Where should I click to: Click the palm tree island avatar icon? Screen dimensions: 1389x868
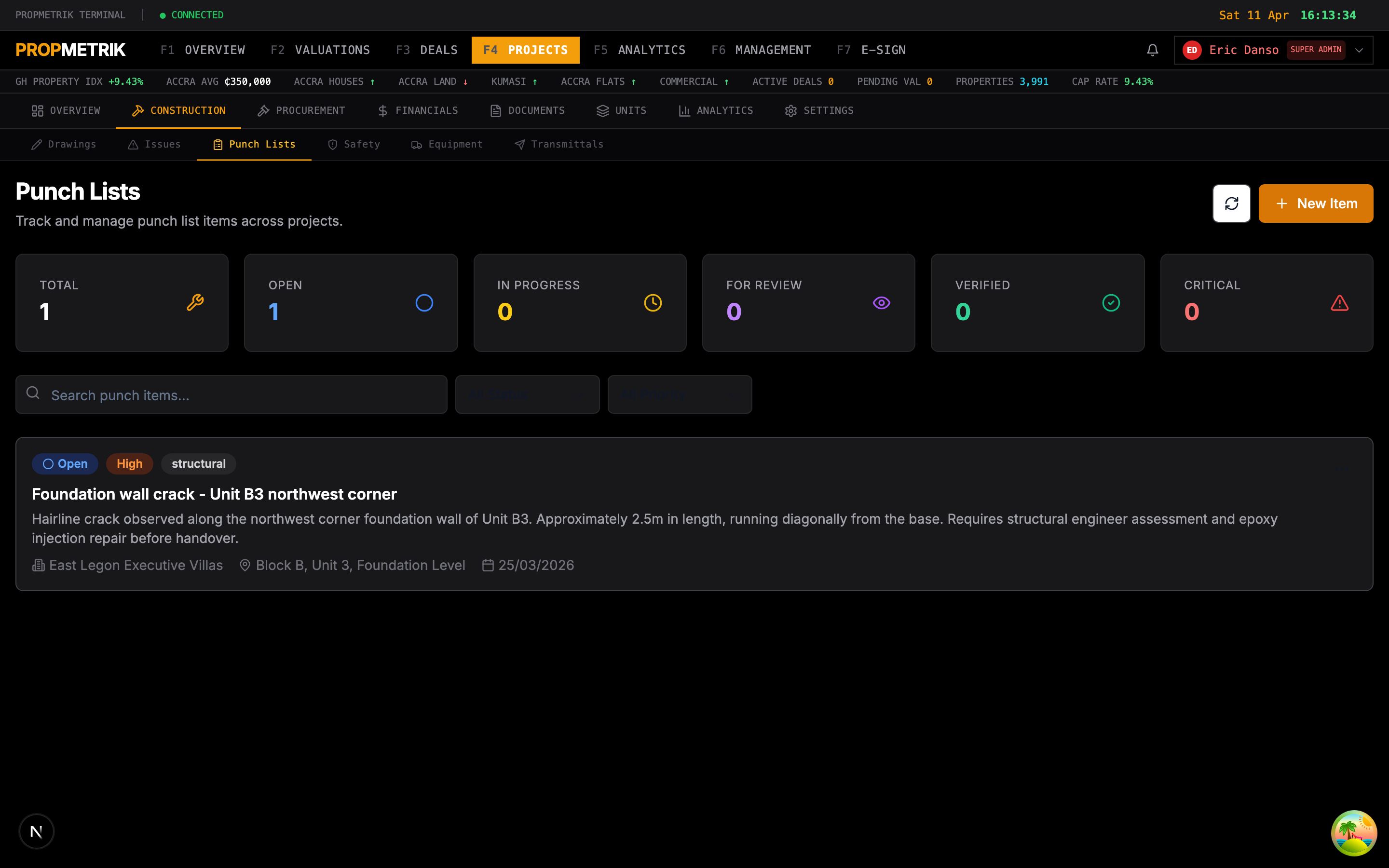pyautogui.click(x=1353, y=832)
